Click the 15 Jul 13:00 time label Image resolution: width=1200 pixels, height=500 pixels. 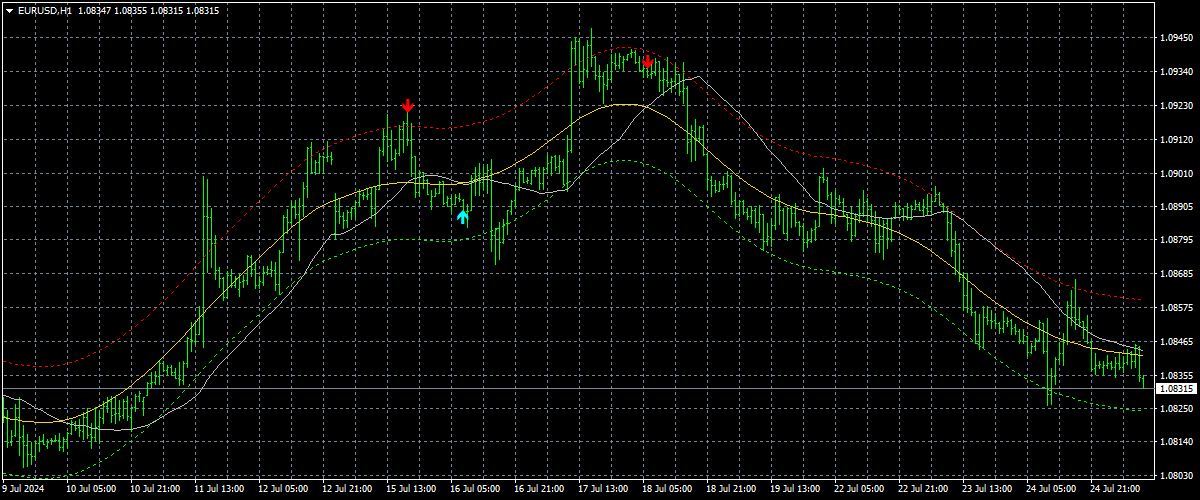(x=412, y=490)
